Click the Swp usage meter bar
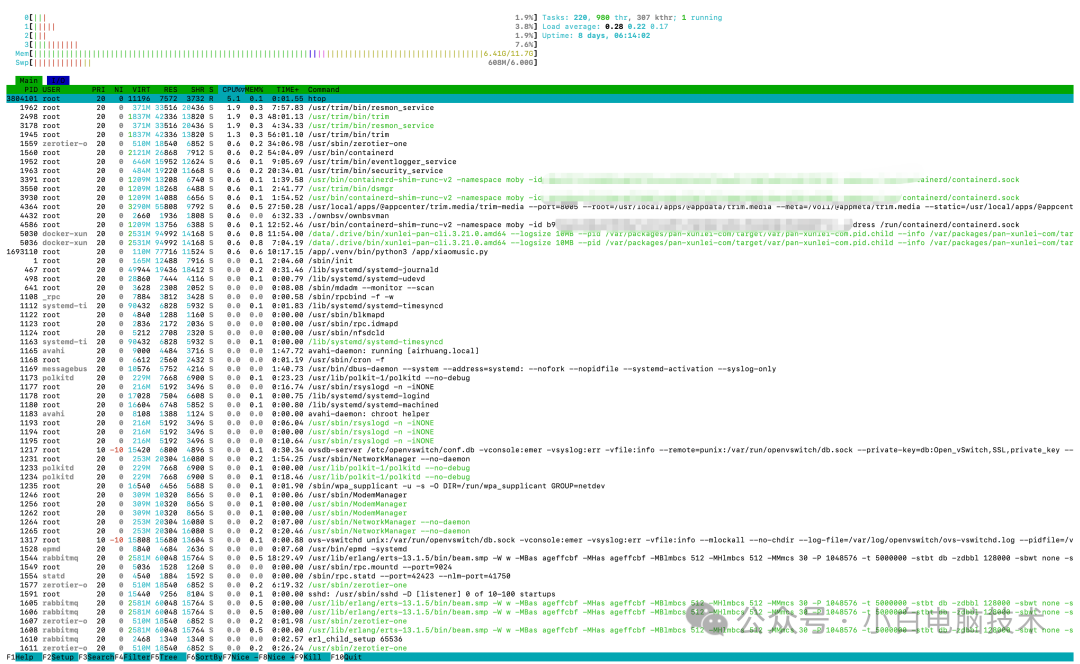 276,63
